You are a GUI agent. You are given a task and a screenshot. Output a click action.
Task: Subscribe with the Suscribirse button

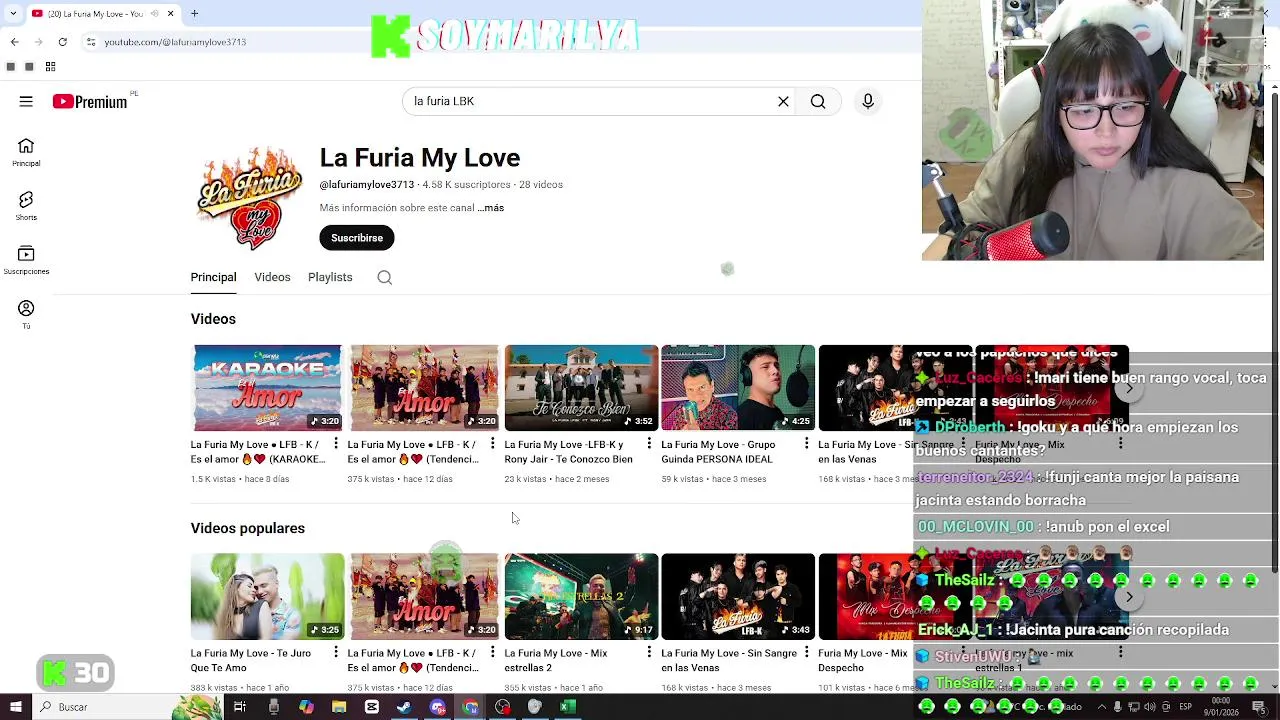pyautogui.click(x=357, y=238)
